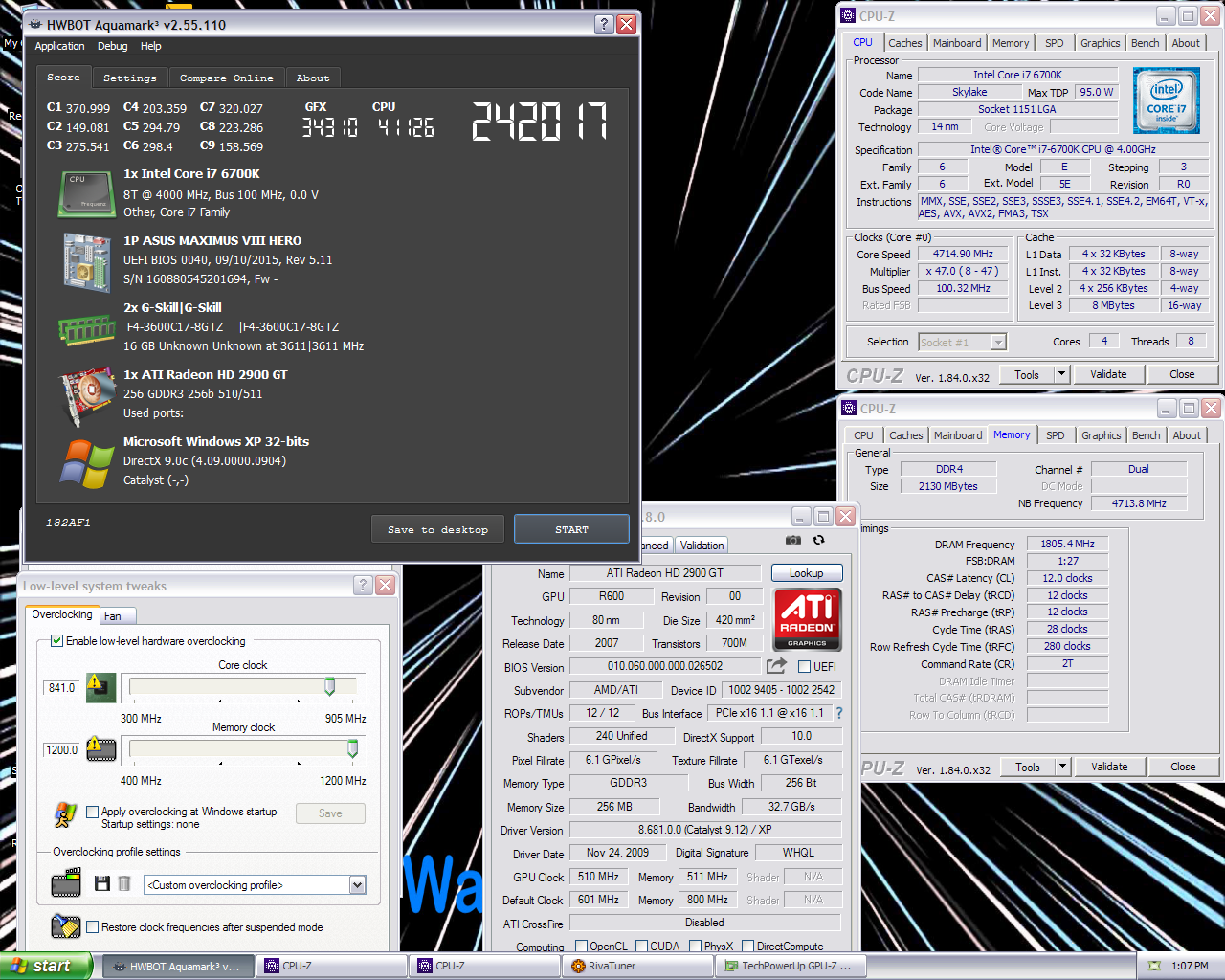This screenshot has height=980, width=1225.
Task: Click the Core clock slider handle
Action: (330, 686)
